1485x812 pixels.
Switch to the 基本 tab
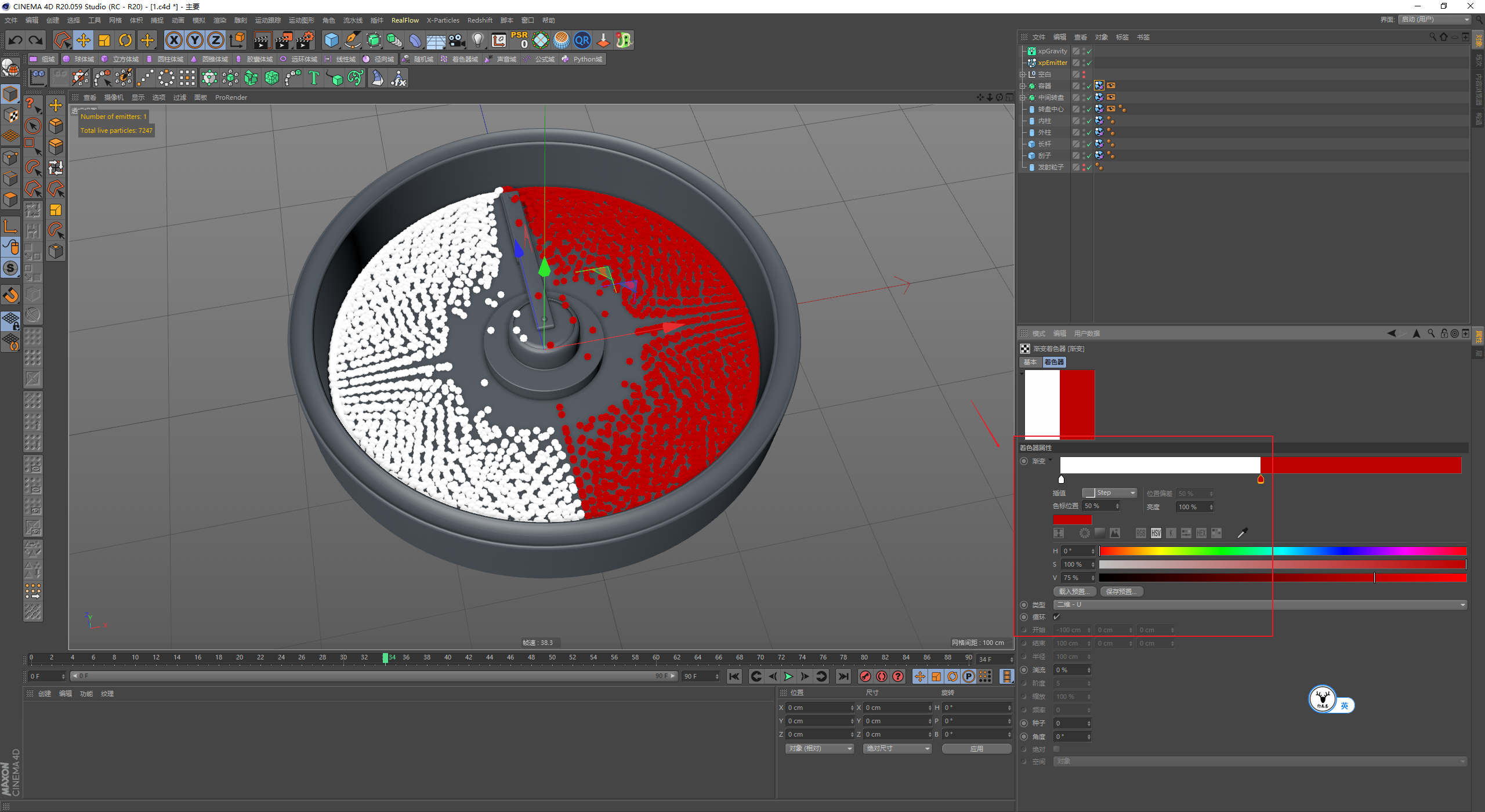(1030, 362)
